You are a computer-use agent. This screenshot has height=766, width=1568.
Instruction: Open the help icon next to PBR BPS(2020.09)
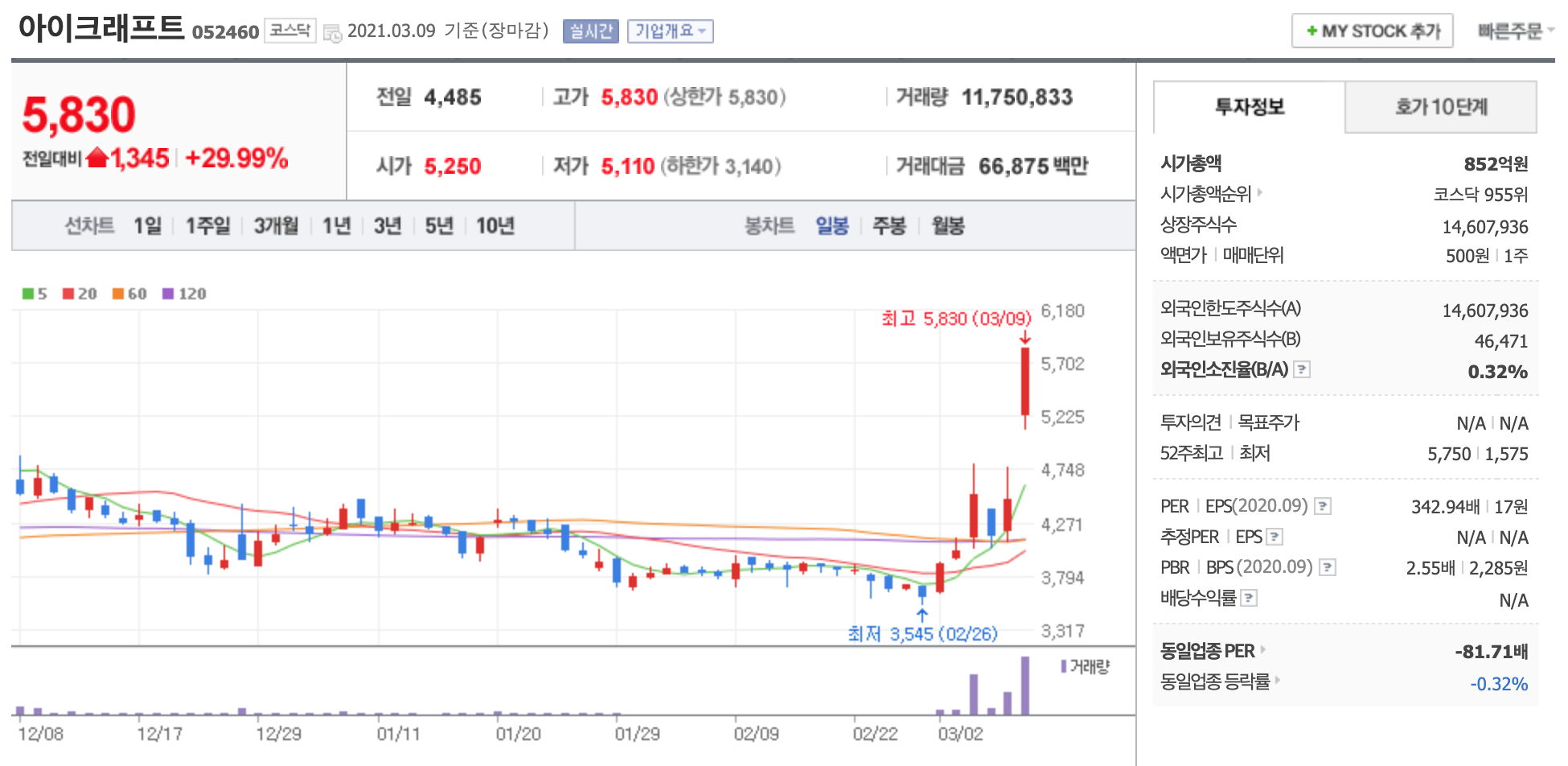pyautogui.click(x=1328, y=567)
